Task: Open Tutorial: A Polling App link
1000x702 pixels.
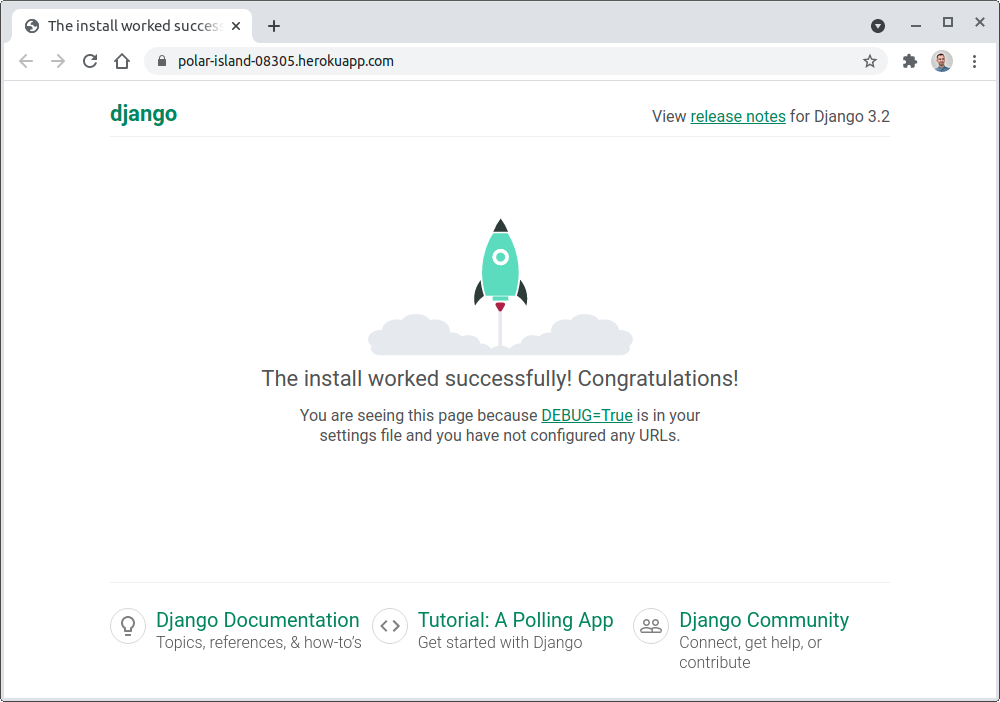Action: (x=515, y=620)
